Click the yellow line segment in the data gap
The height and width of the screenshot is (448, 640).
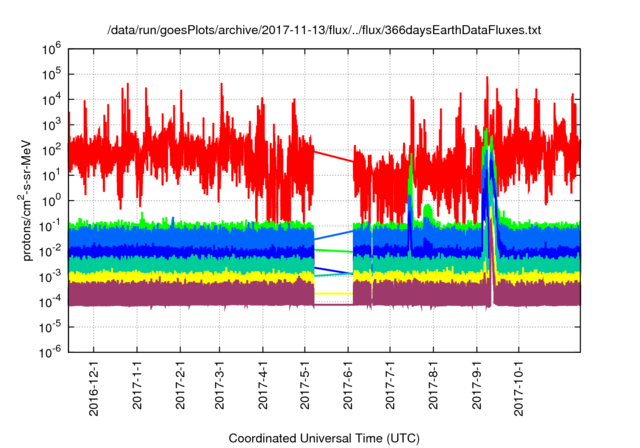(333, 293)
